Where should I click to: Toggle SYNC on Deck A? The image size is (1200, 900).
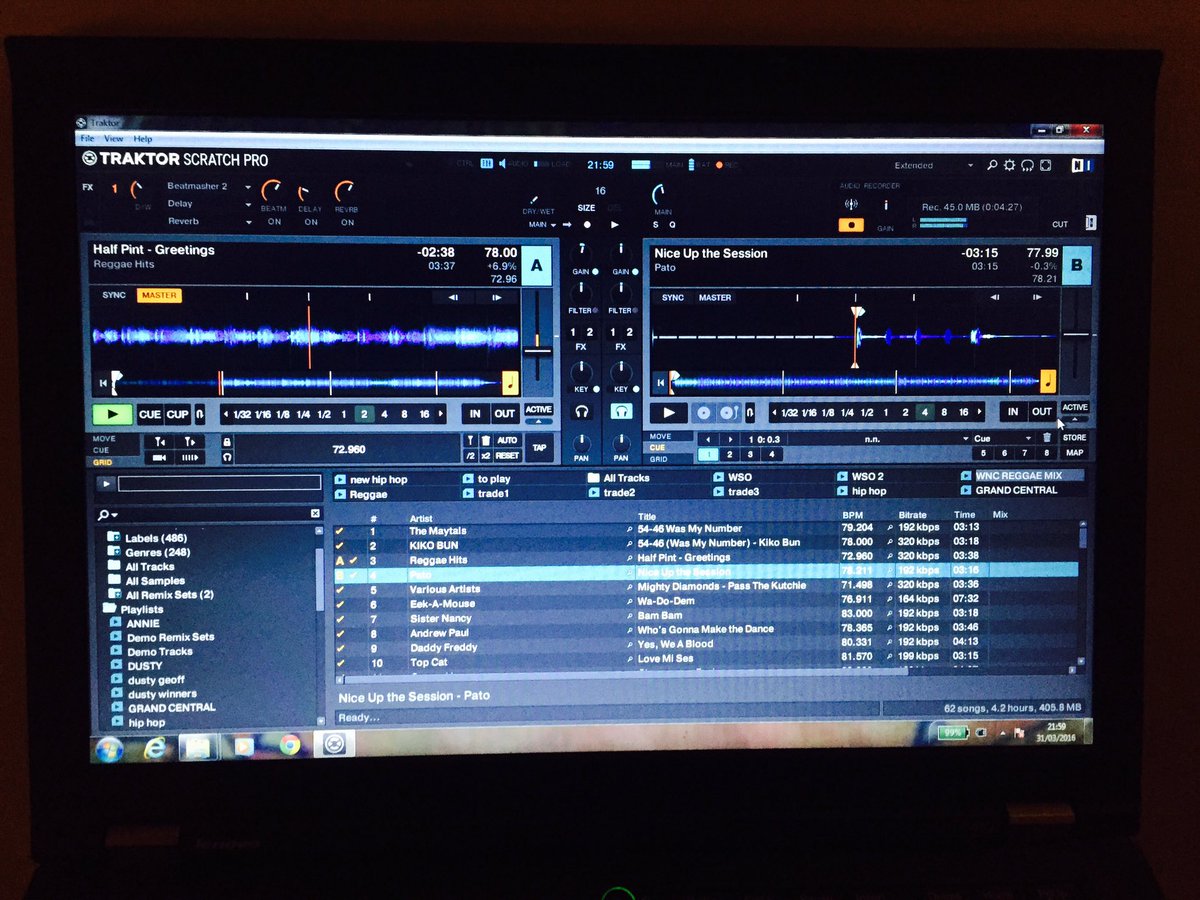click(114, 296)
